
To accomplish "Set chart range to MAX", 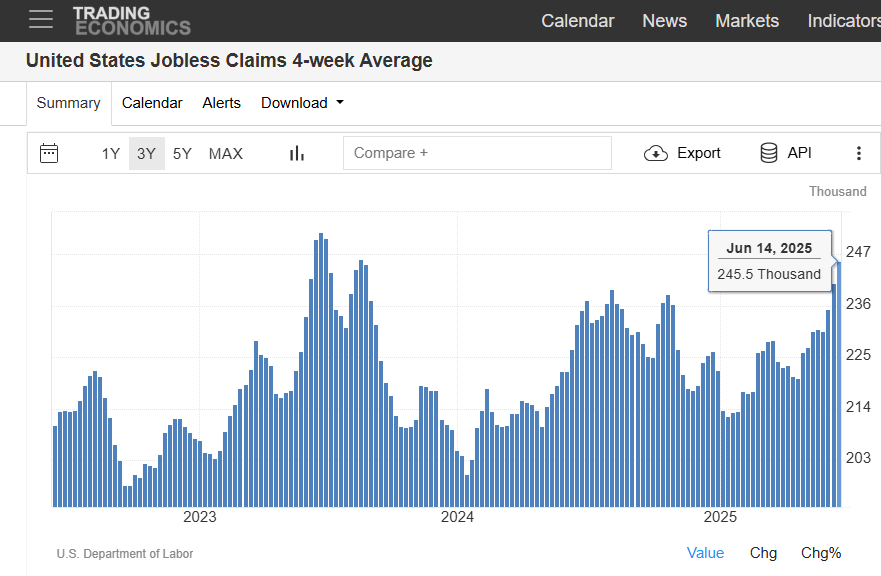I will 226,153.
